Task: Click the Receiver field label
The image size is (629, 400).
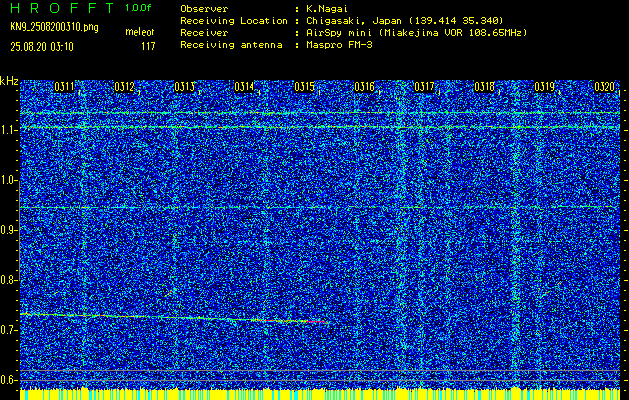Action: click(204, 32)
